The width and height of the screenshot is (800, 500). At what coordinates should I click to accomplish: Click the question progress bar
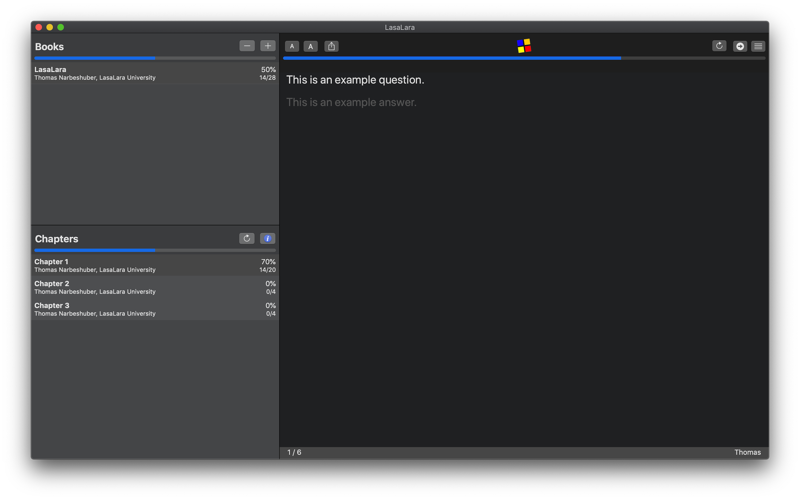click(x=524, y=58)
